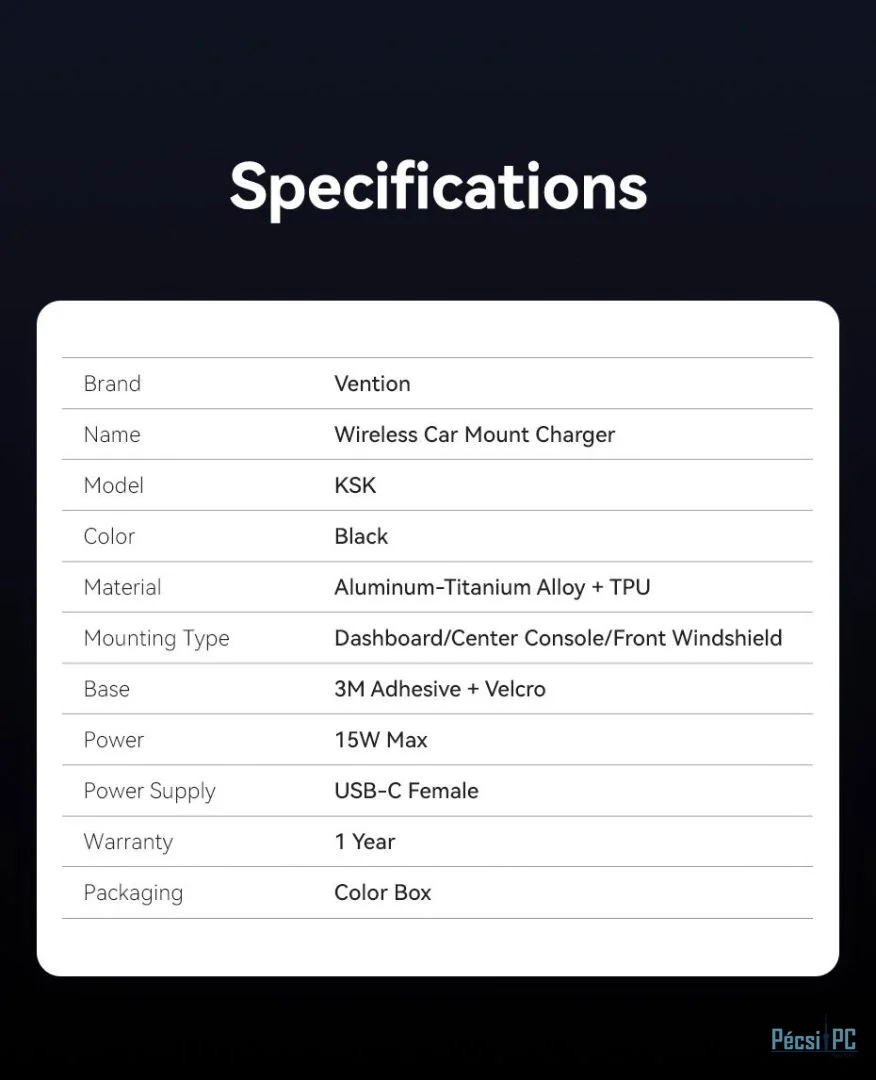Viewport: 876px width, 1080px height.
Task: Click the Color Box packaging value
Action: (x=383, y=893)
